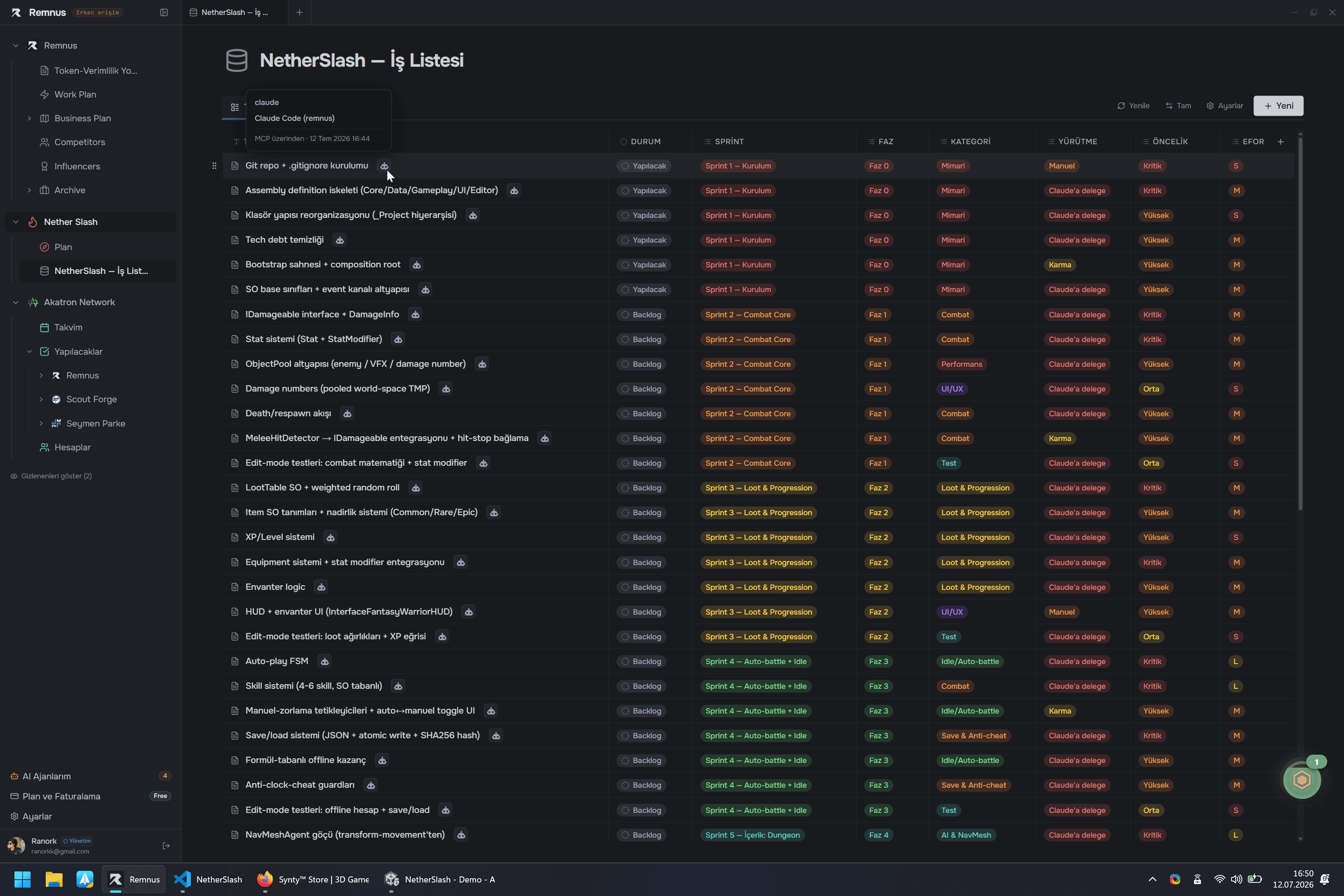Switch to the Synty Store Firefox taskbar window
Viewport: 1344px width, 896px height.
(313, 879)
